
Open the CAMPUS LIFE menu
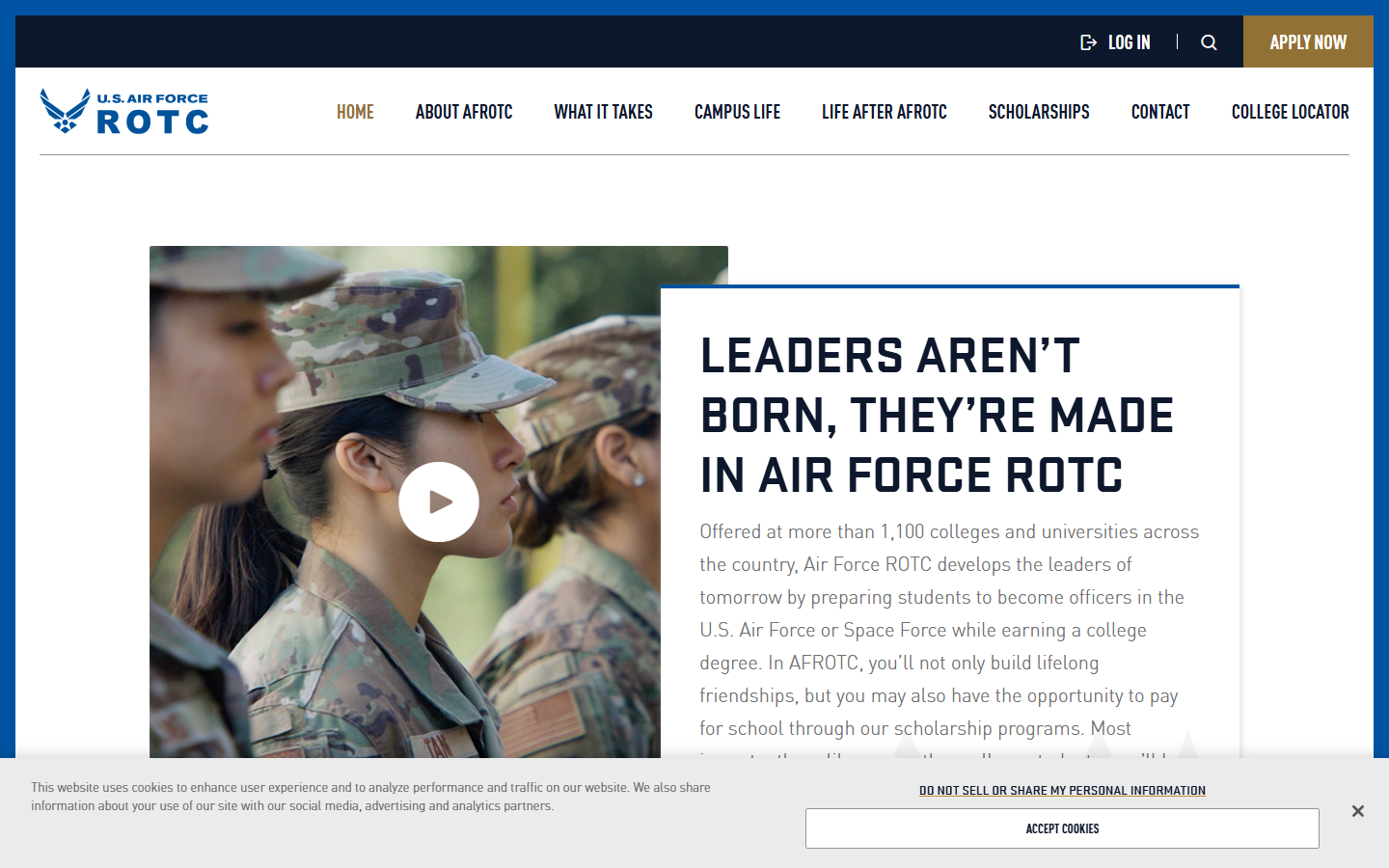pos(737,112)
